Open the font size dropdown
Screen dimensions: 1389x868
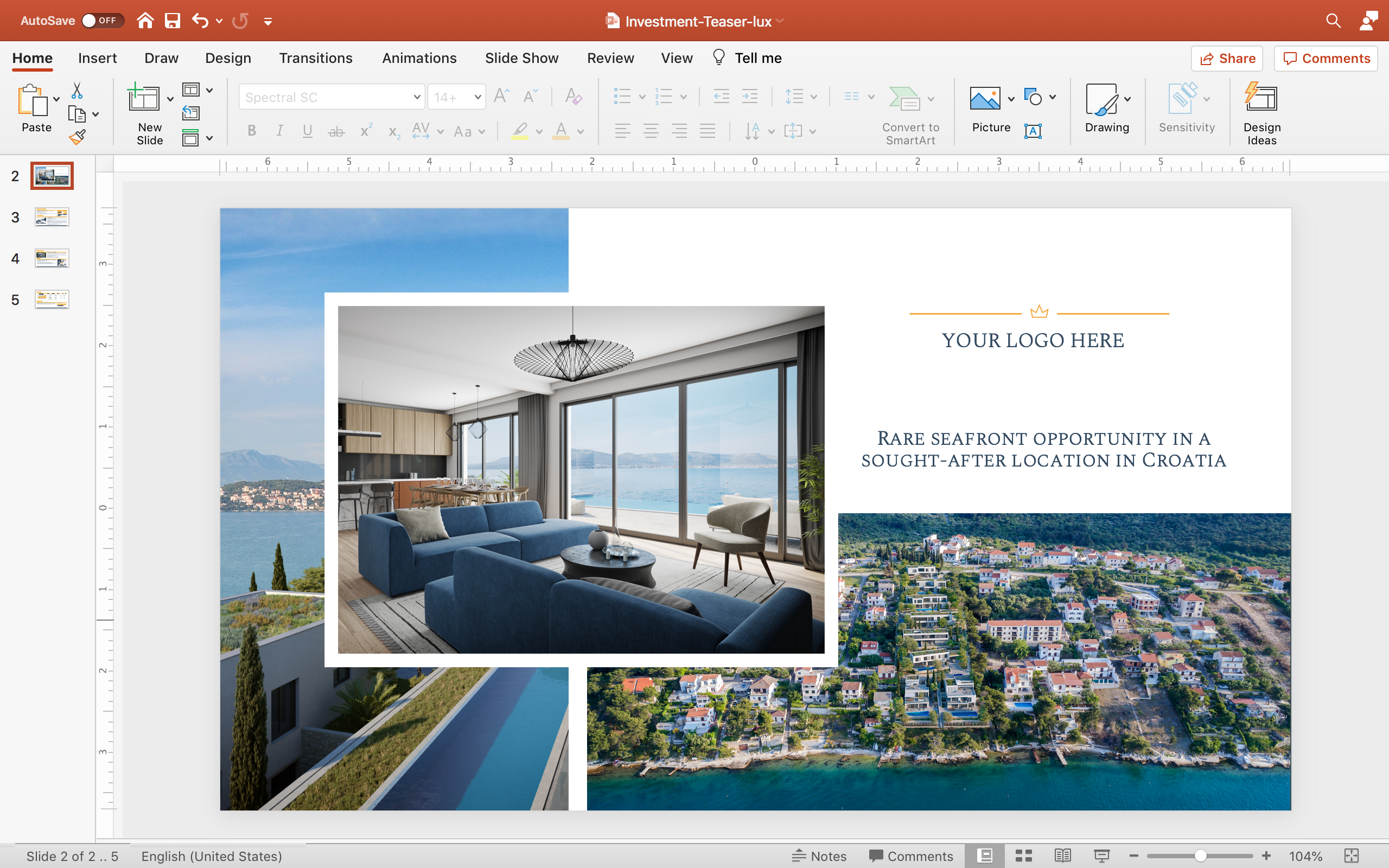point(477,97)
